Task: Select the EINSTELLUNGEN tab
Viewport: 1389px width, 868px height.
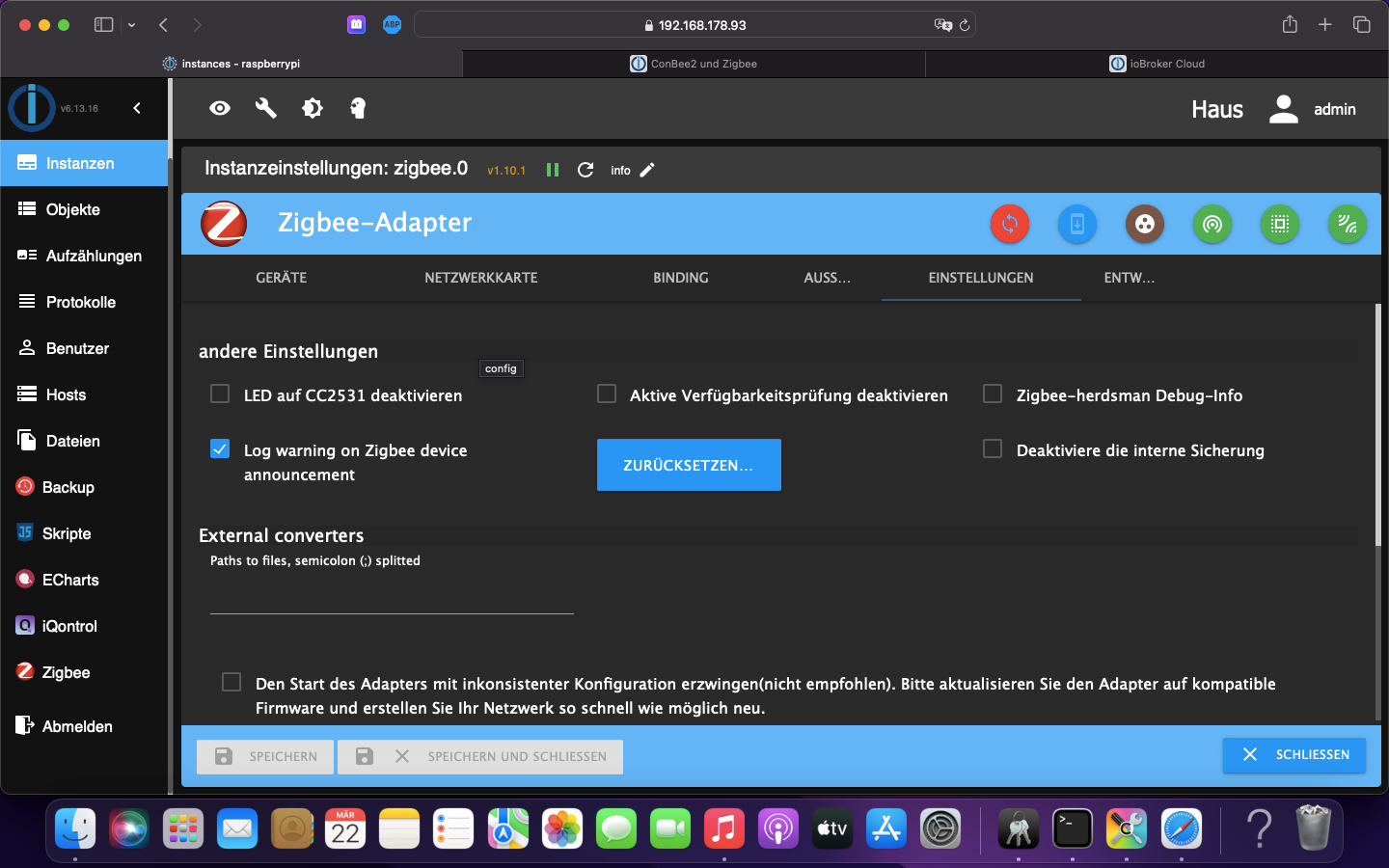Action: [x=981, y=278]
